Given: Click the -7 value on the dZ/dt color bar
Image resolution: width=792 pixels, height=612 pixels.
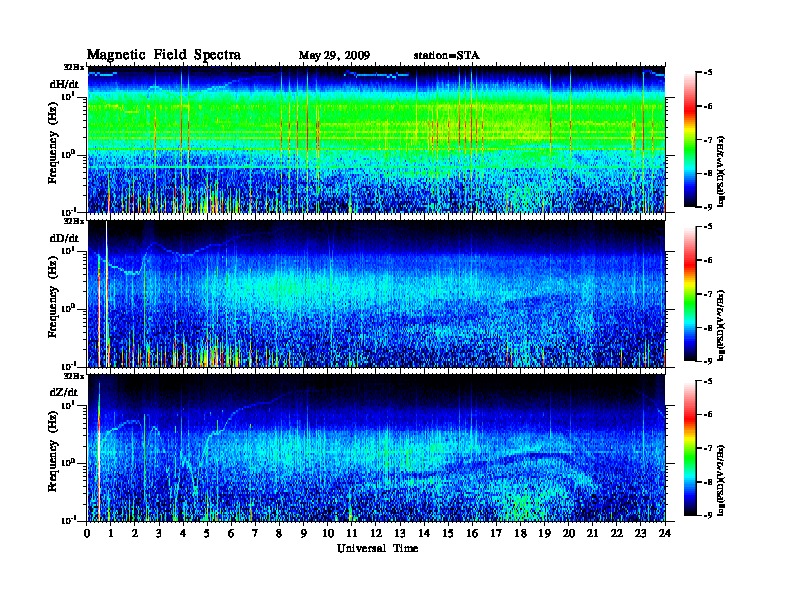Looking at the screenshot, I should (708, 448).
